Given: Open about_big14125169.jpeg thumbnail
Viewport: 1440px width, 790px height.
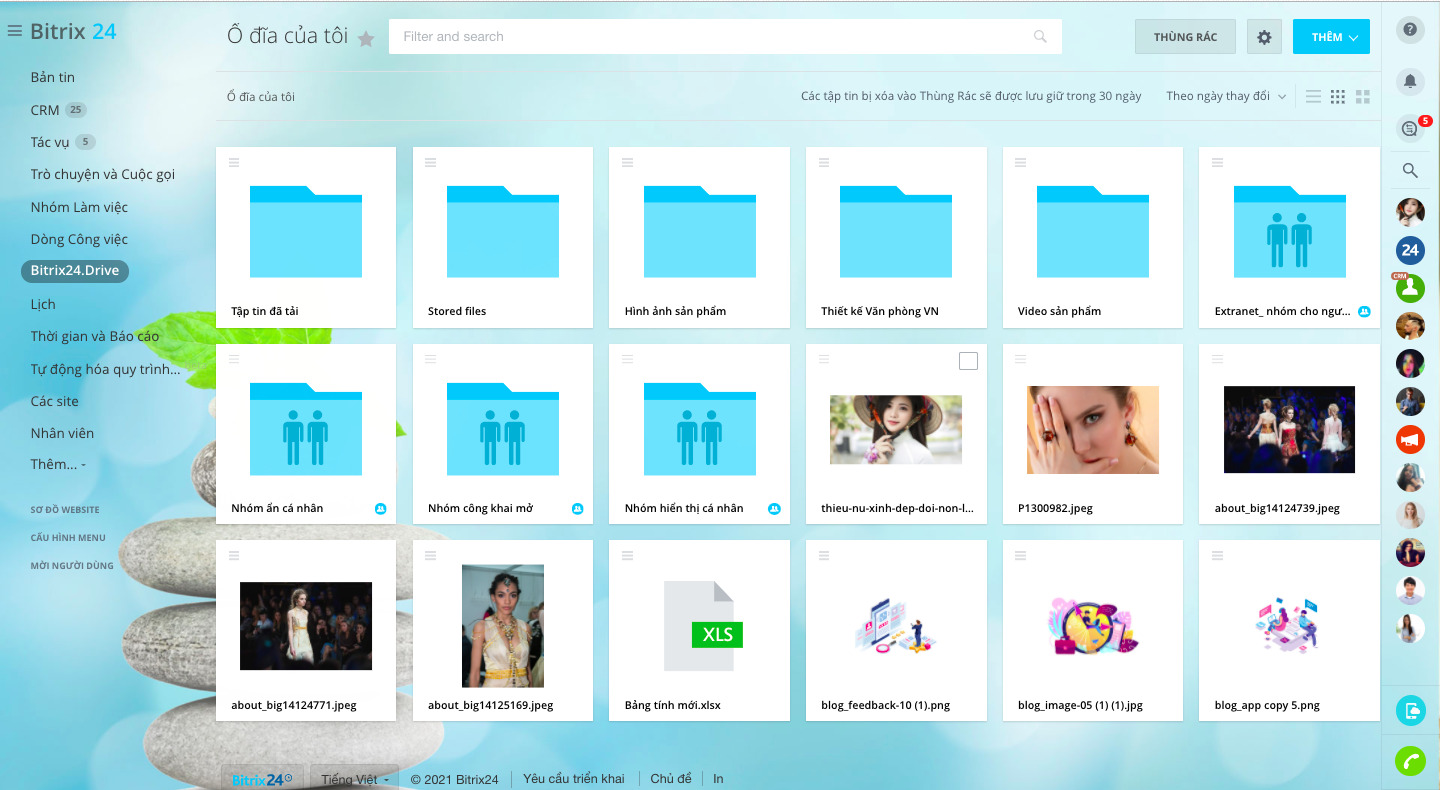Looking at the screenshot, I should point(503,626).
